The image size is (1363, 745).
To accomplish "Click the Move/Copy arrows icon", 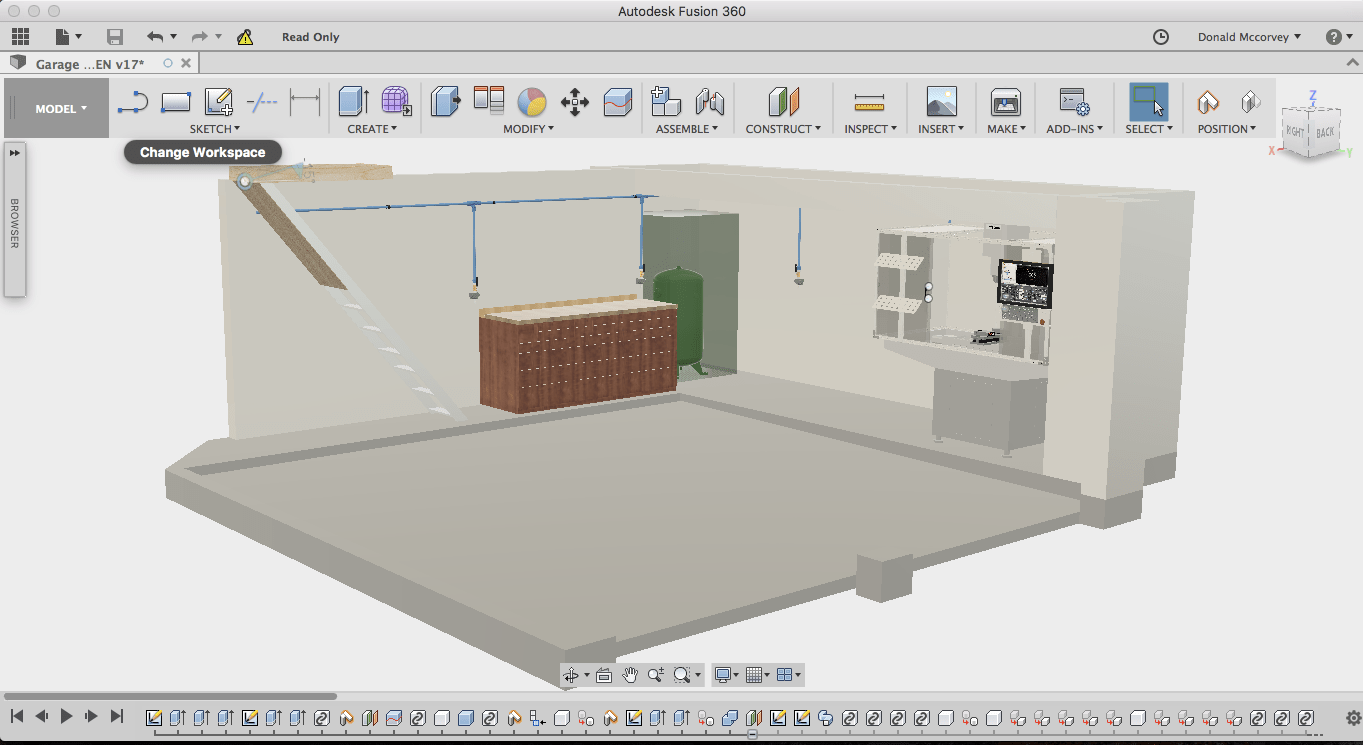I will point(575,101).
